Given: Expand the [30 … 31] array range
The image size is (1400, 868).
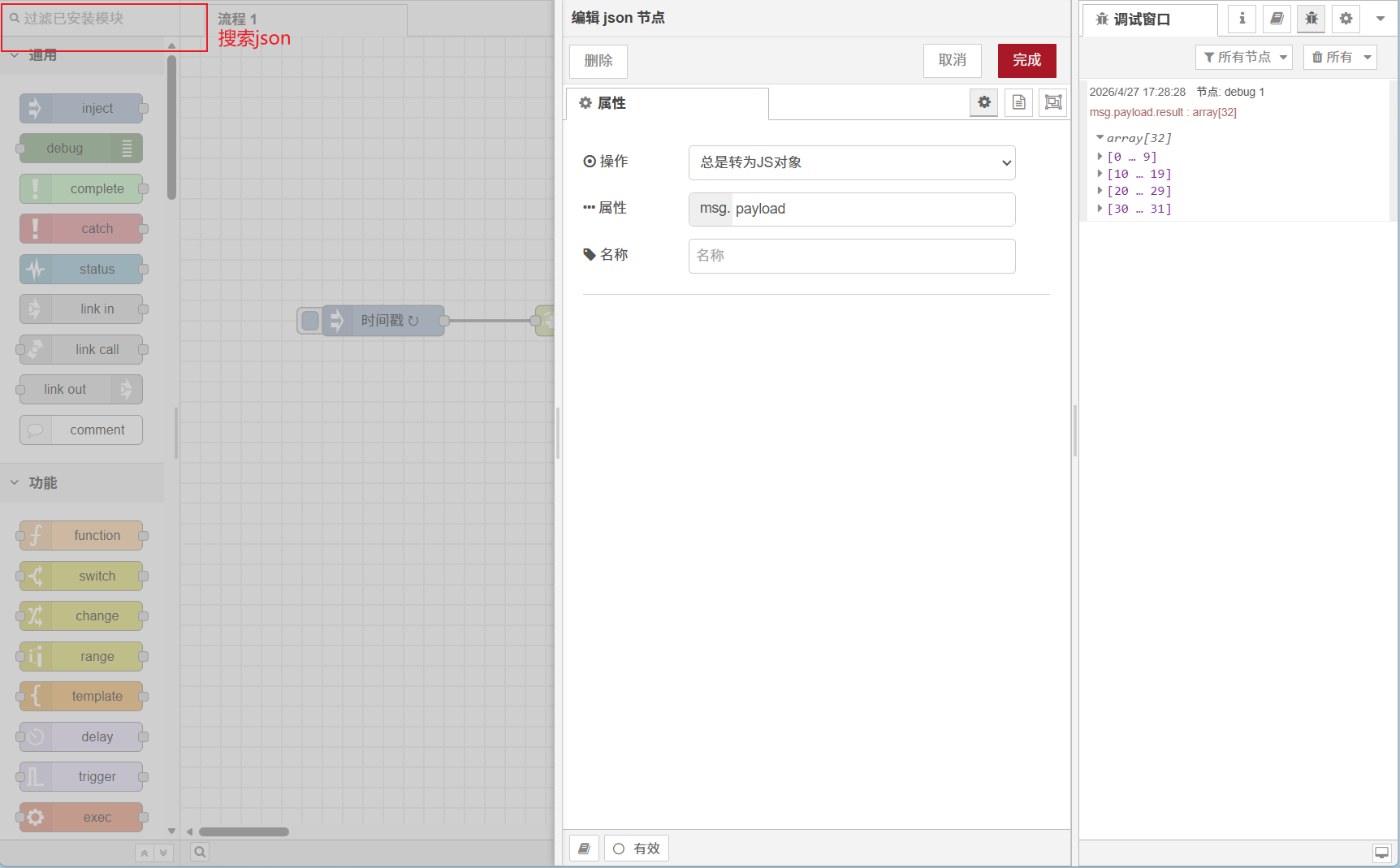Looking at the screenshot, I should pyautogui.click(x=1100, y=209).
